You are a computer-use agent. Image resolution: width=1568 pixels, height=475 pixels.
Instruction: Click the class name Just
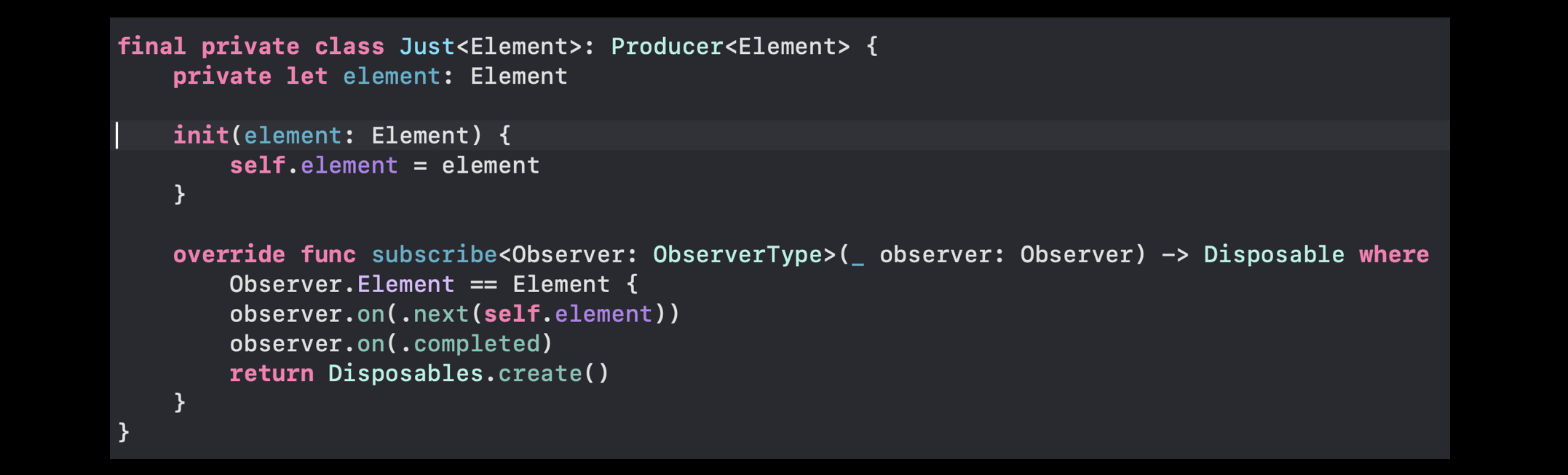(x=427, y=47)
